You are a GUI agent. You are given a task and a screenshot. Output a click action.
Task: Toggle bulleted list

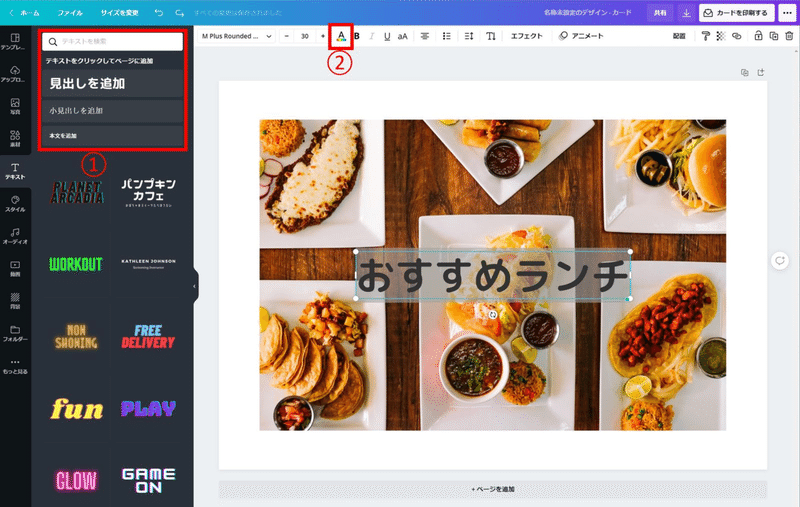pyautogui.click(x=446, y=36)
